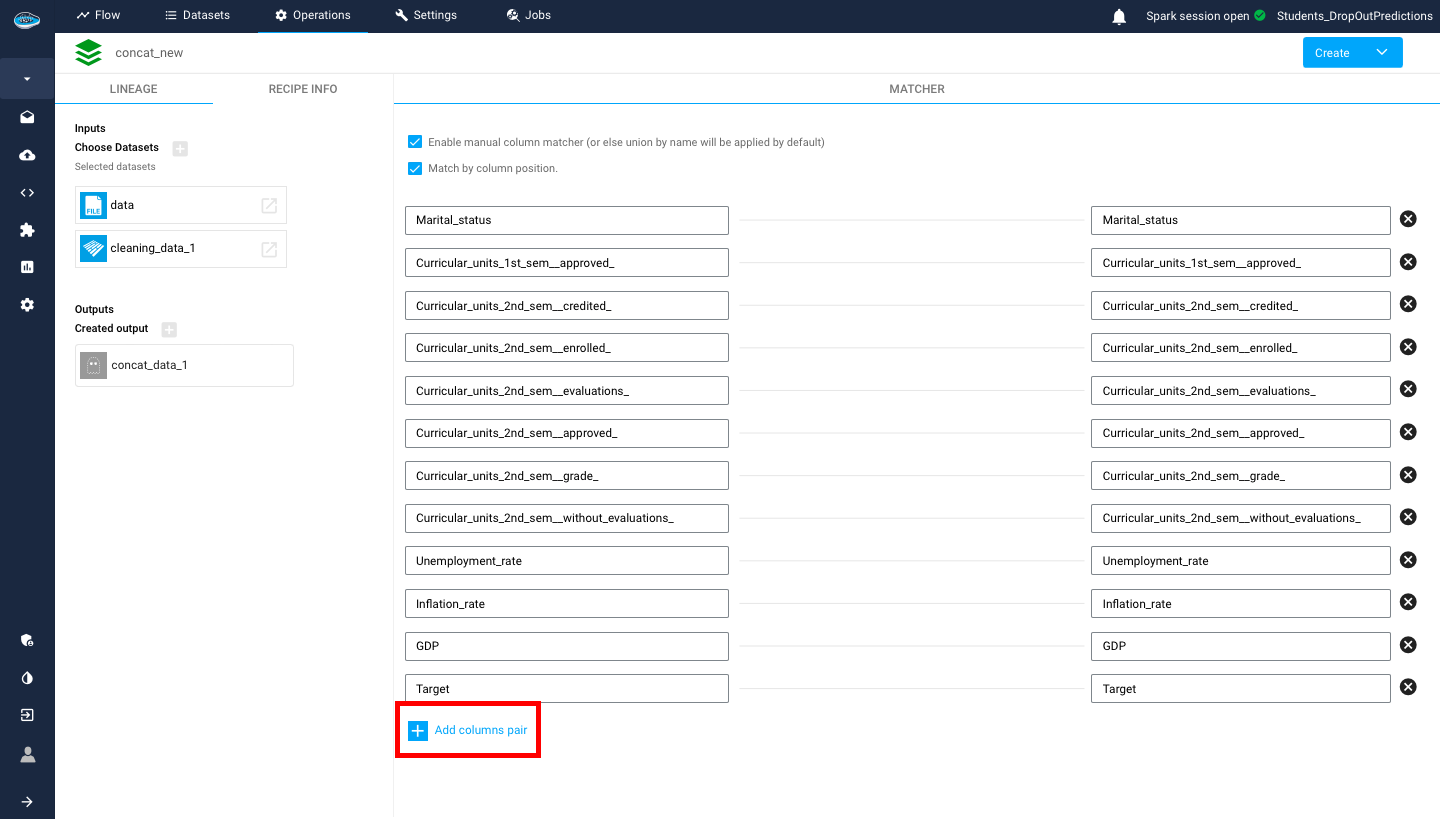Image resolution: width=1440 pixels, height=819 pixels.
Task: Click plus icon next to Choose Datasets
Action: coord(180,148)
